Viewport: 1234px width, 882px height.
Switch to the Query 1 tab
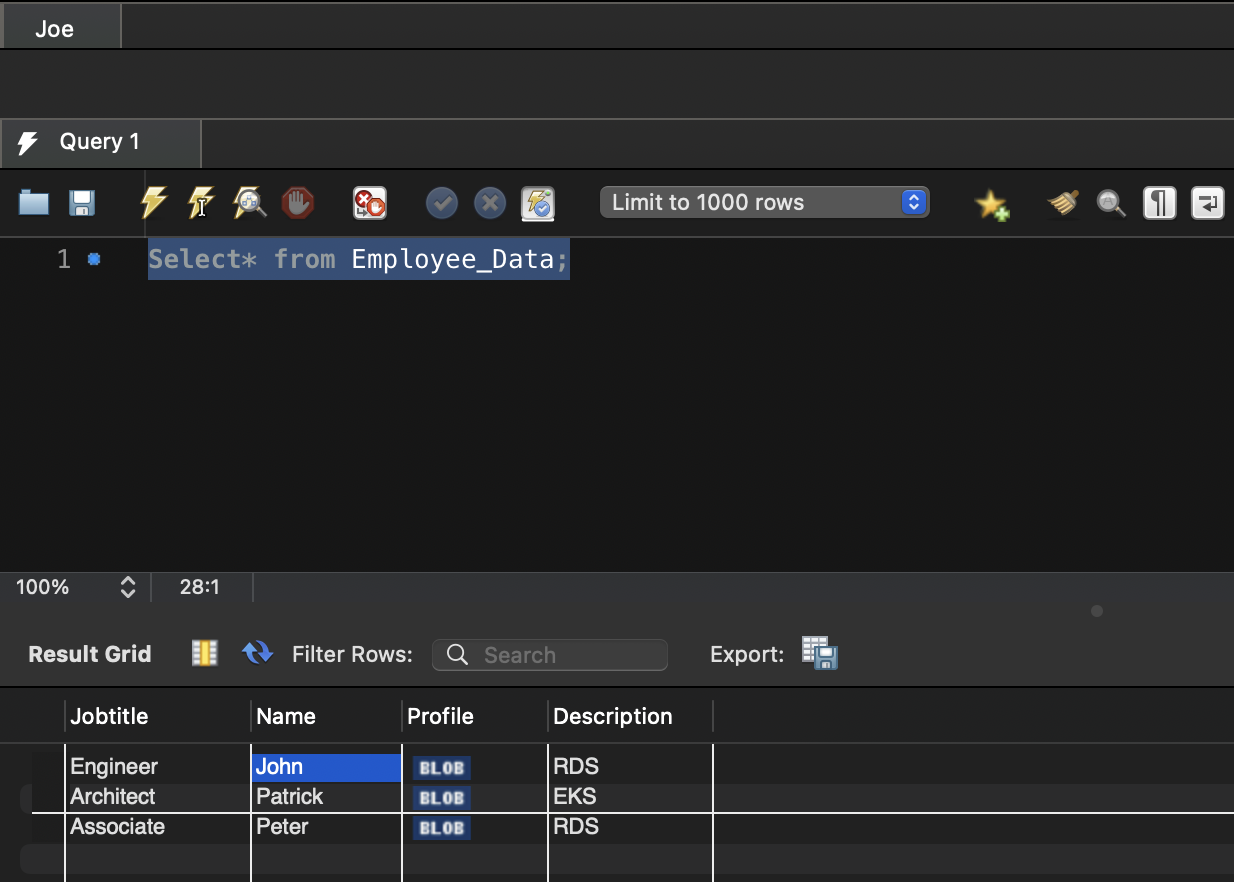pos(100,142)
